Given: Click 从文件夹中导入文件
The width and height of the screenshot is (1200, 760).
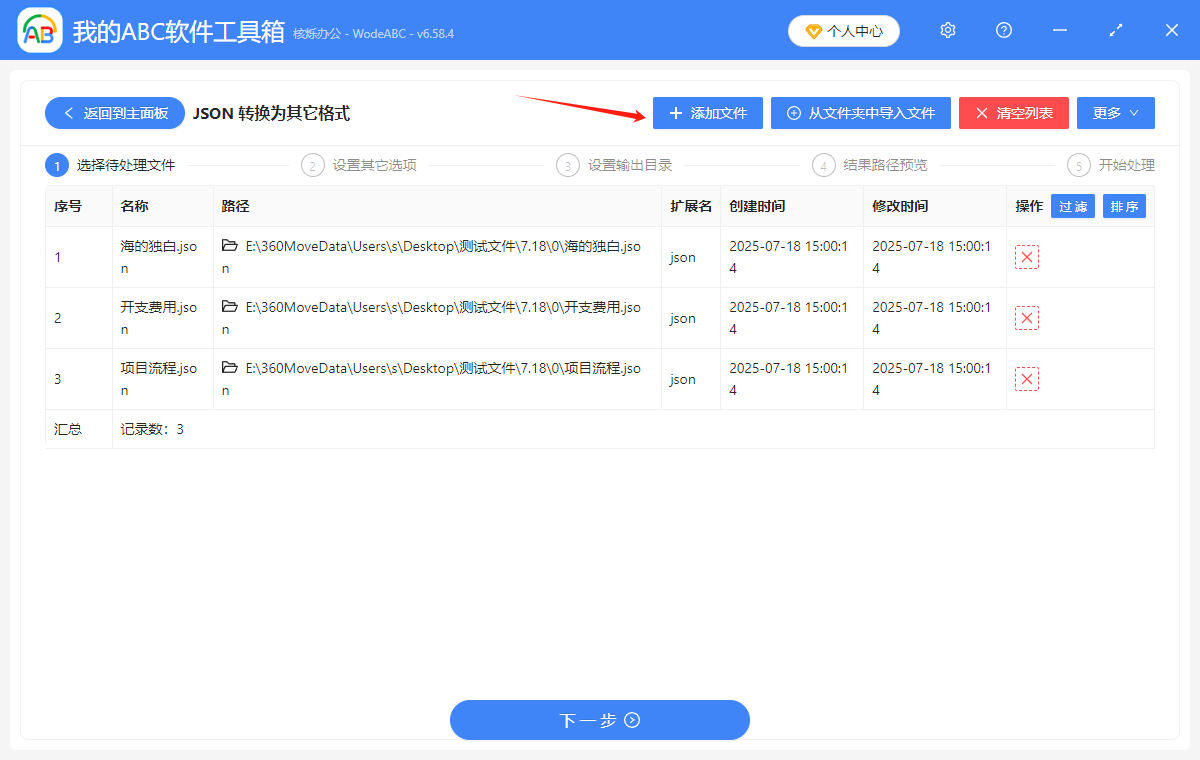Looking at the screenshot, I should click(x=860, y=113).
